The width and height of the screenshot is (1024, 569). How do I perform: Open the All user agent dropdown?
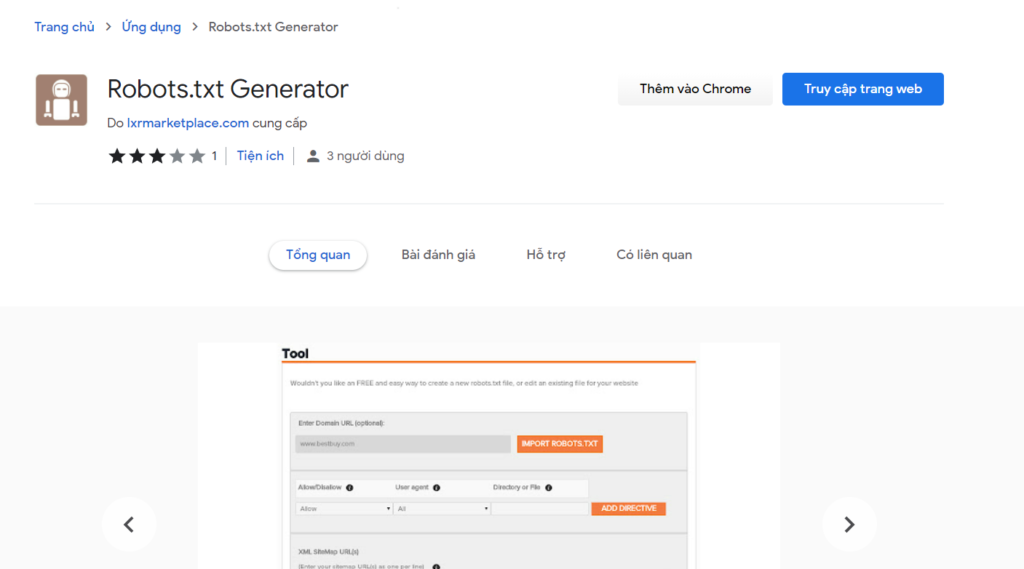(442, 508)
